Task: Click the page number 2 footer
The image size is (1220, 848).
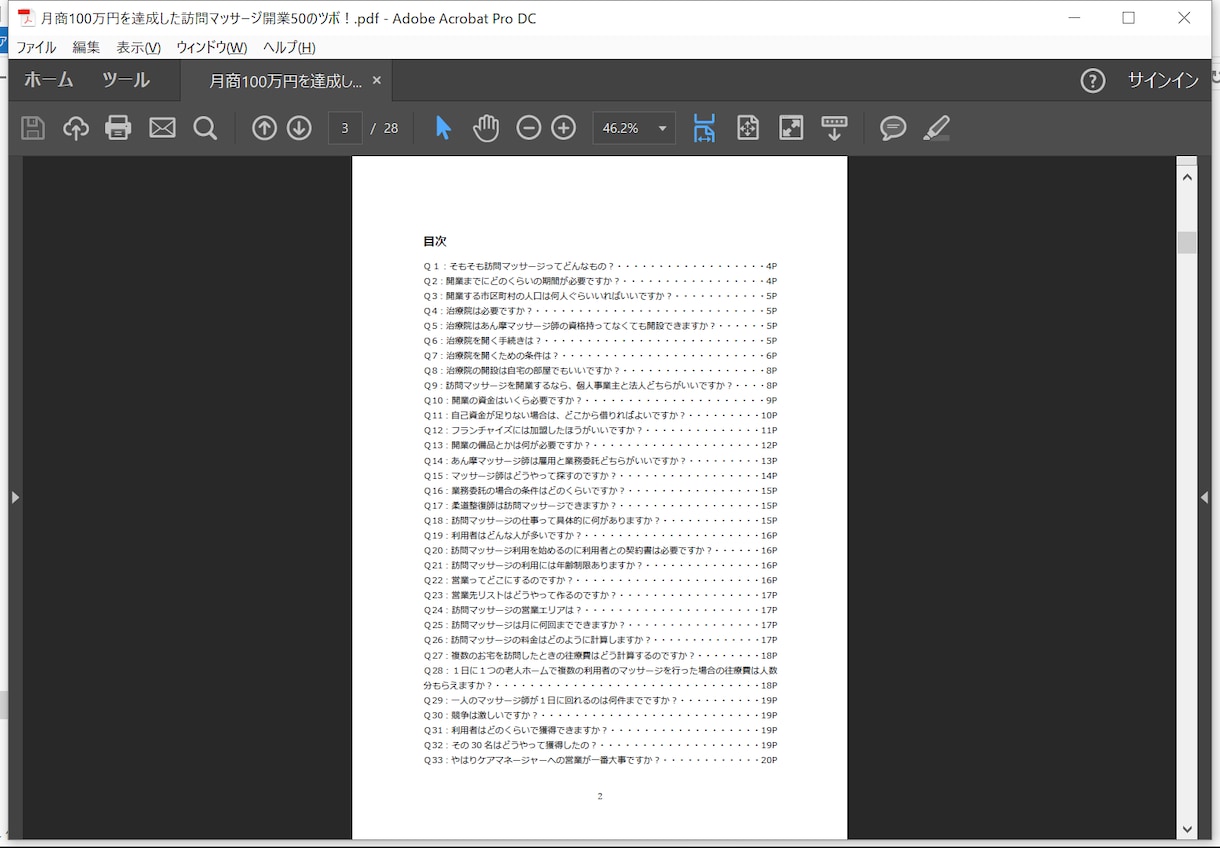Action: [600, 796]
